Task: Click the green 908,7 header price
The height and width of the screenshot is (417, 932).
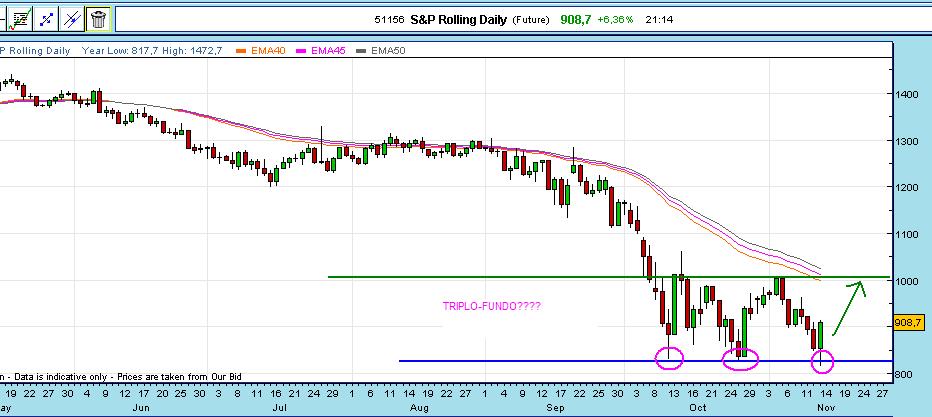Action: 576,20
